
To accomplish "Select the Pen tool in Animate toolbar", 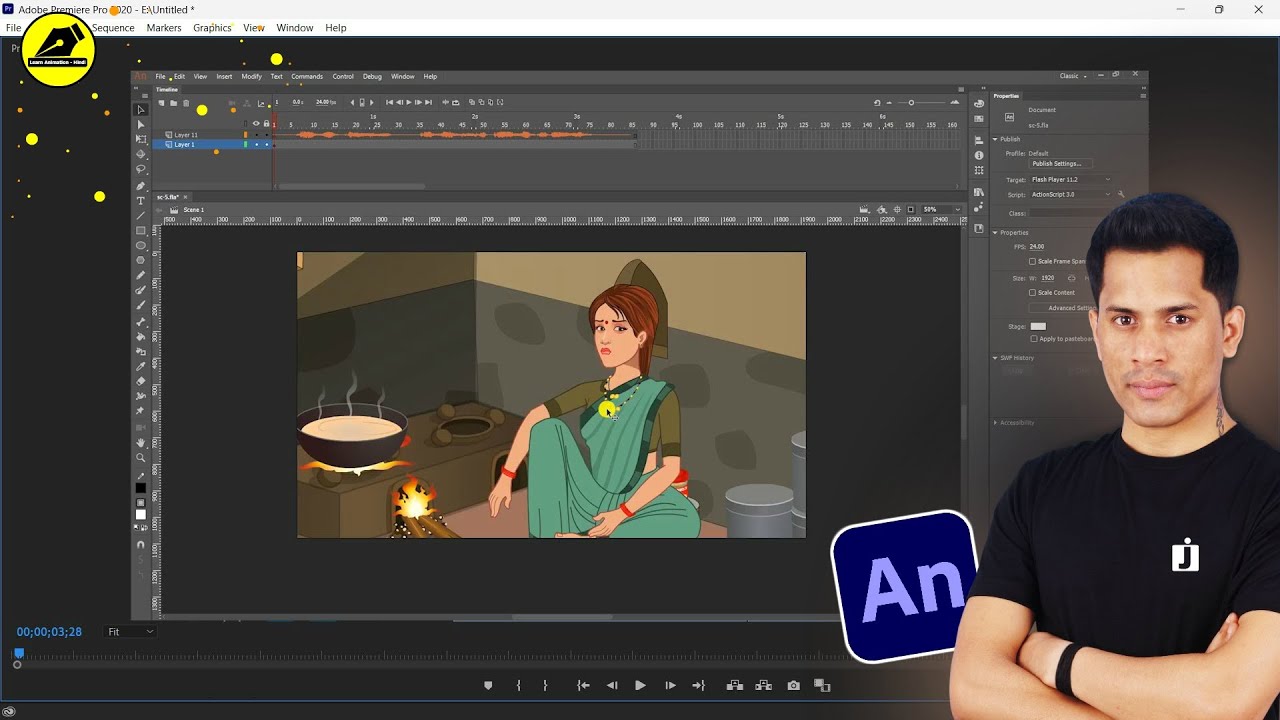I will 141,186.
